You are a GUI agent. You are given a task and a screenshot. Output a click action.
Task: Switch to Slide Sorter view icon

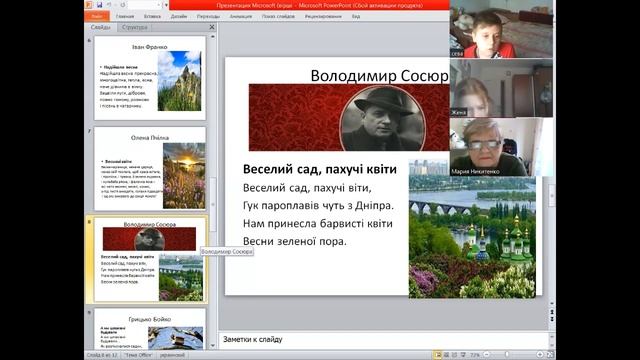click(x=446, y=355)
